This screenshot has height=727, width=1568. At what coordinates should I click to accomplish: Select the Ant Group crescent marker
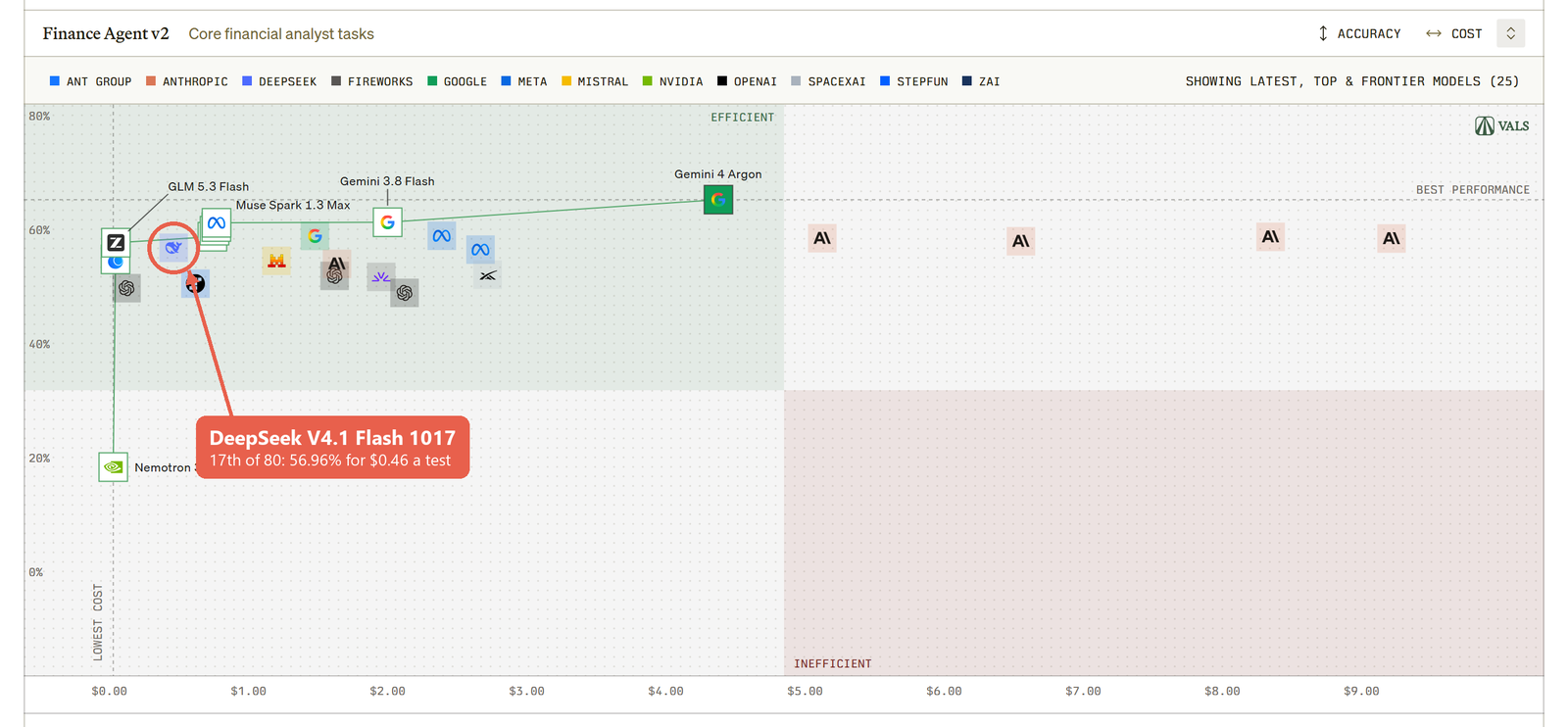116,263
